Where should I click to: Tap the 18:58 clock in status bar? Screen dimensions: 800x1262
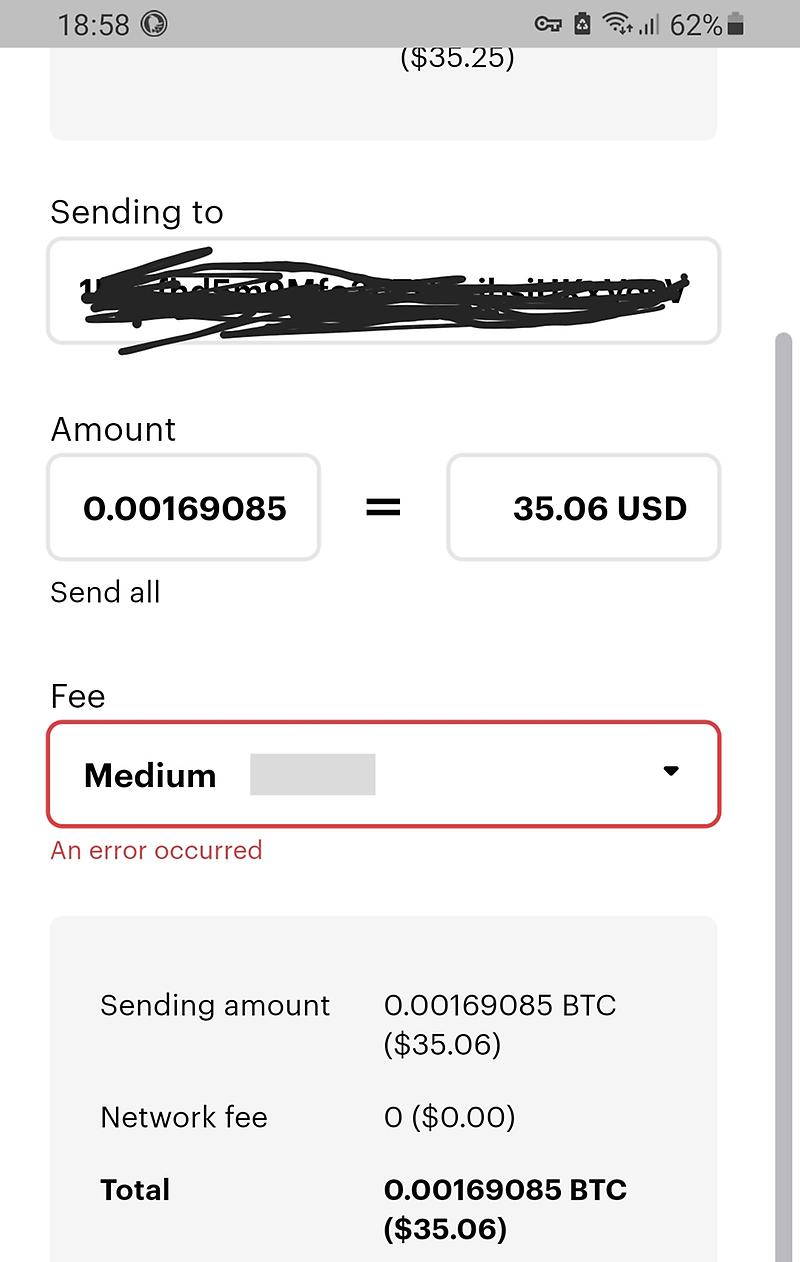pos(94,24)
